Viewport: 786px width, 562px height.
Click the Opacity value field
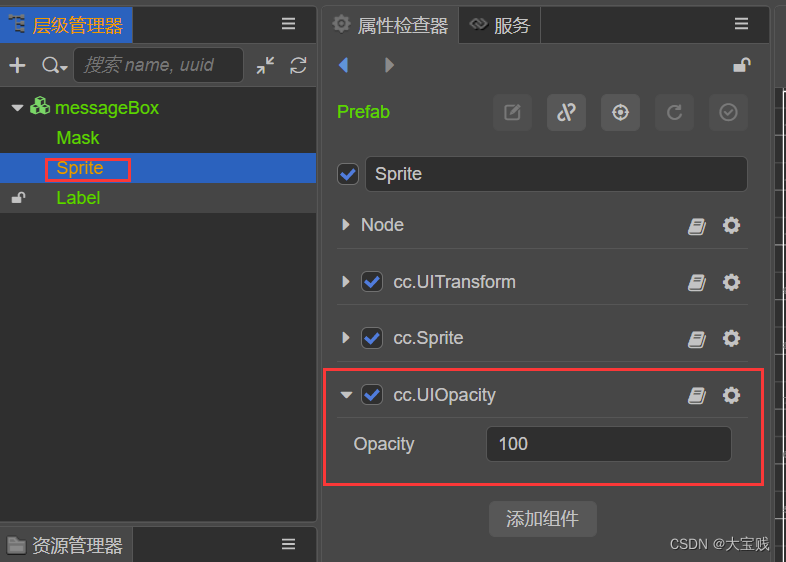(x=608, y=444)
